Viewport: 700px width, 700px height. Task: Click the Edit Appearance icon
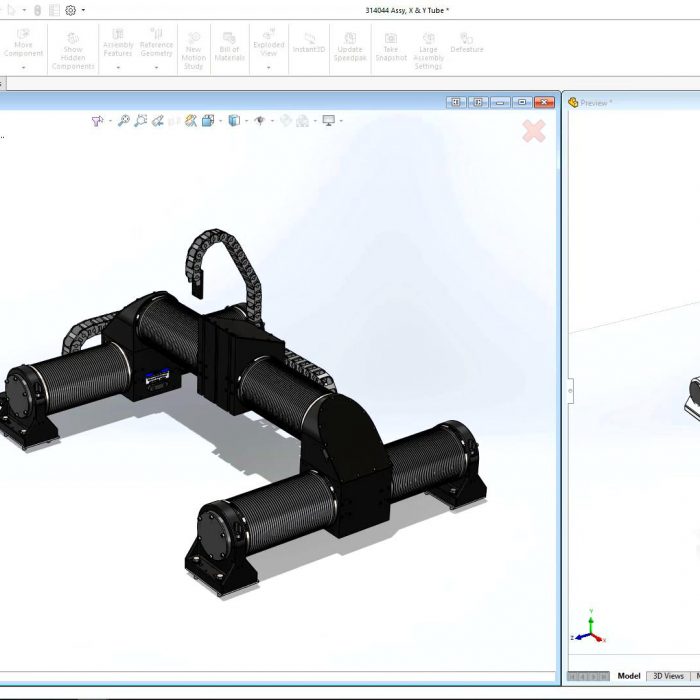click(x=286, y=121)
